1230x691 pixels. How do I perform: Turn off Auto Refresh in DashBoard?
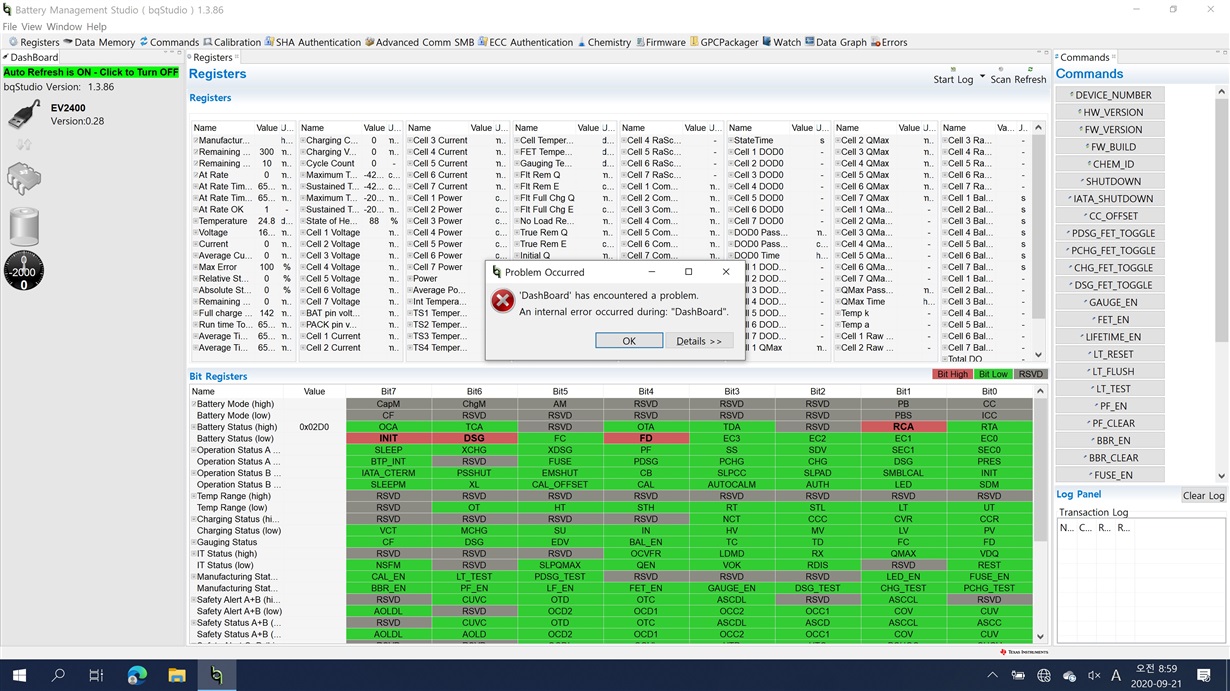click(x=91, y=72)
